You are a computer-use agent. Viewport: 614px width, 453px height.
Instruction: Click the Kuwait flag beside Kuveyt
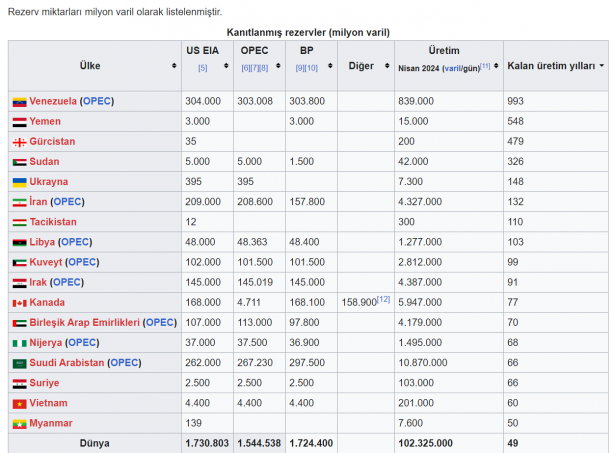[x=19, y=262]
